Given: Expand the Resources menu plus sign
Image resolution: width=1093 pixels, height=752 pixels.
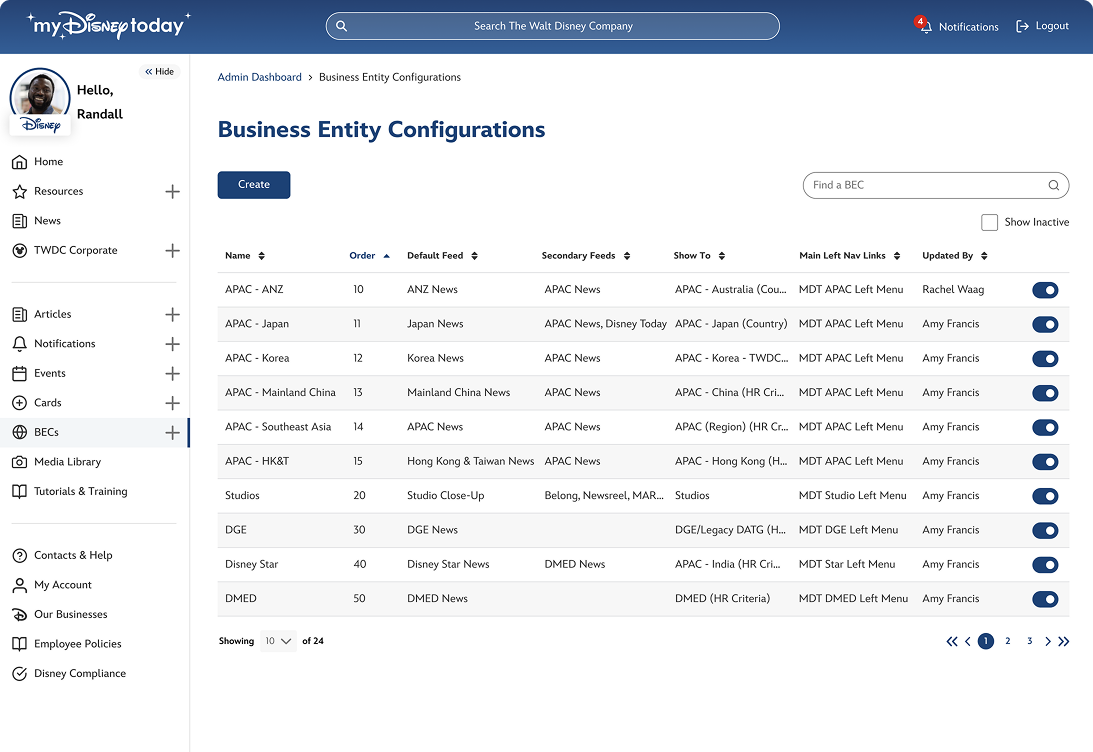Looking at the screenshot, I should (172, 191).
